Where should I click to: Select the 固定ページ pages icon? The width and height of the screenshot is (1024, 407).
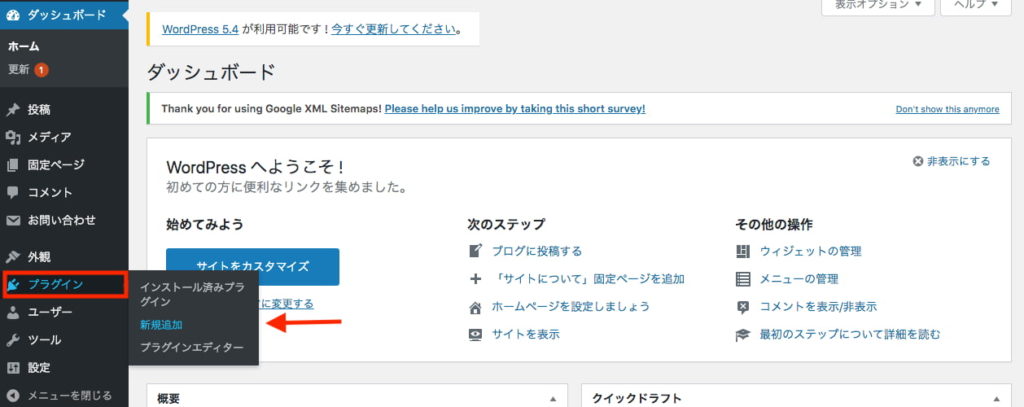coord(13,165)
